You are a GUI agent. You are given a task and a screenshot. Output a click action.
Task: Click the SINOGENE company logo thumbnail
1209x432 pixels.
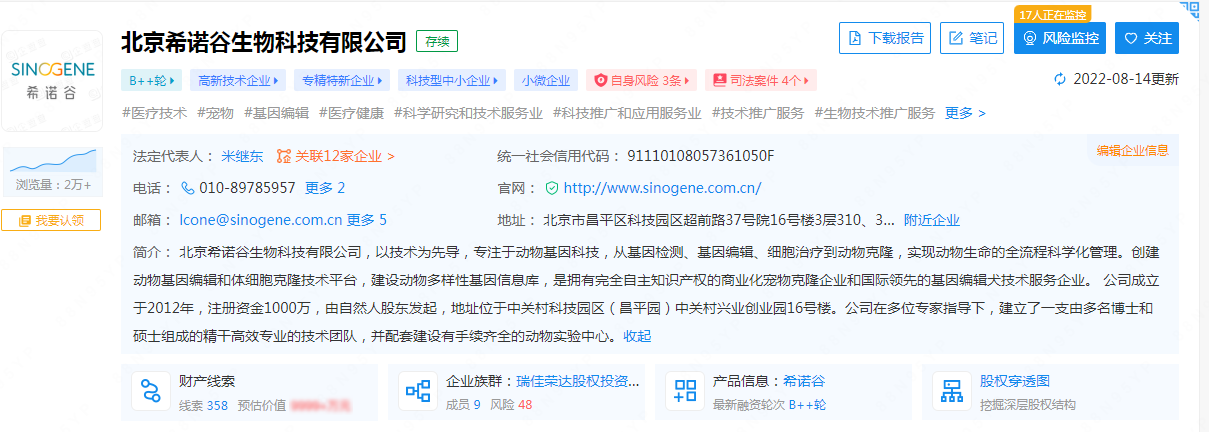(x=53, y=82)
